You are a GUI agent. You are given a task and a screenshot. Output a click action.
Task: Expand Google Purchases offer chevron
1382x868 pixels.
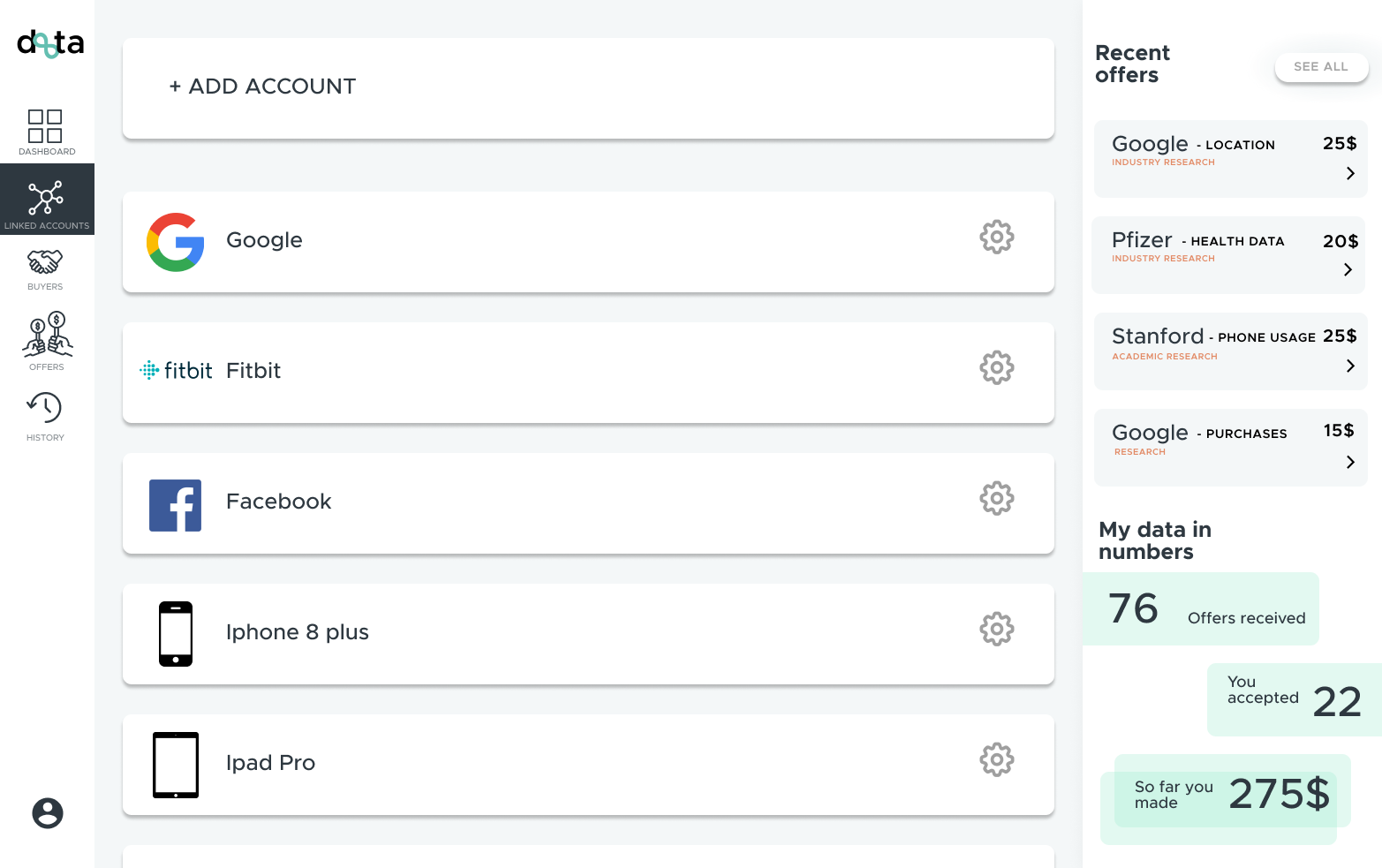click(1350, 462)
